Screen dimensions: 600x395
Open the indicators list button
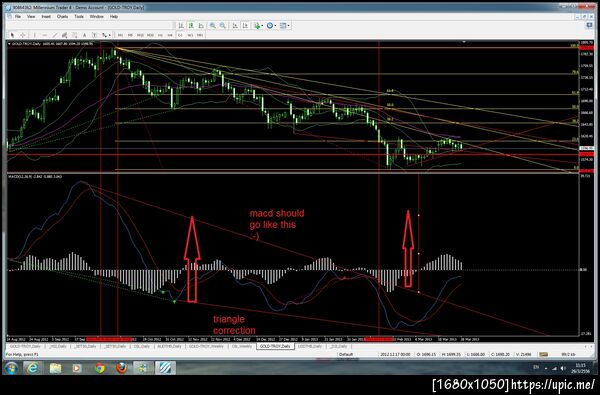pyautogui.click(x=257, y=26)
